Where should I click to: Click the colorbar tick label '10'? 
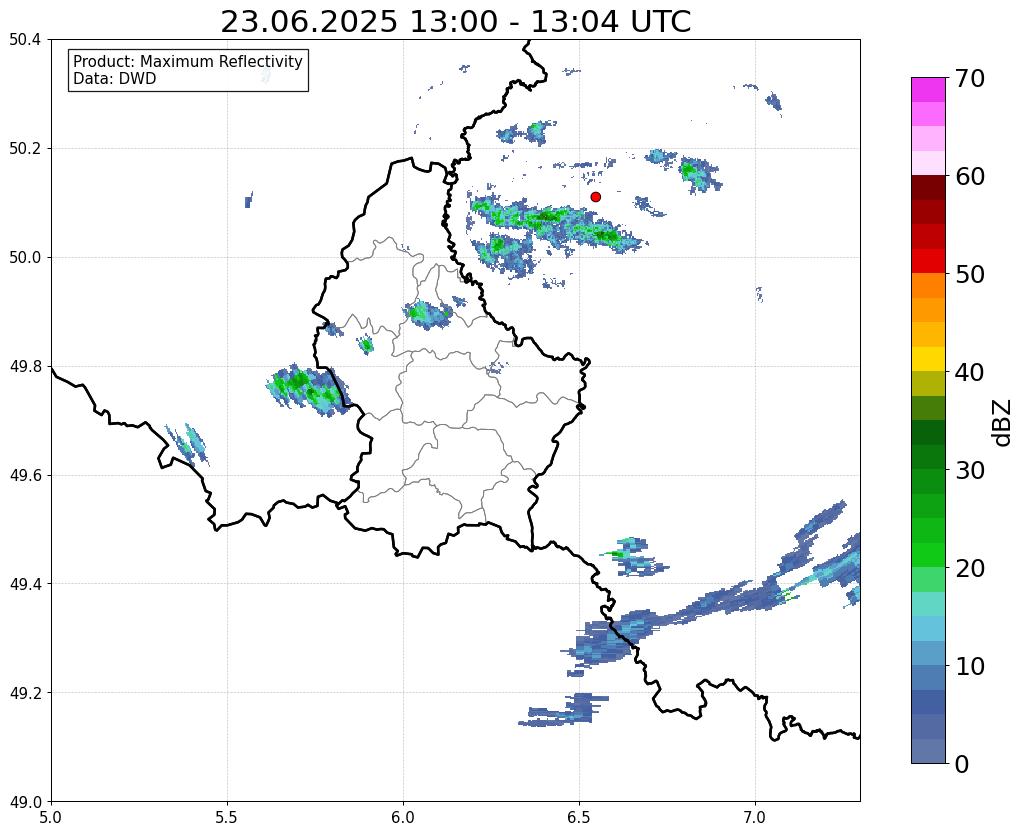970,666
